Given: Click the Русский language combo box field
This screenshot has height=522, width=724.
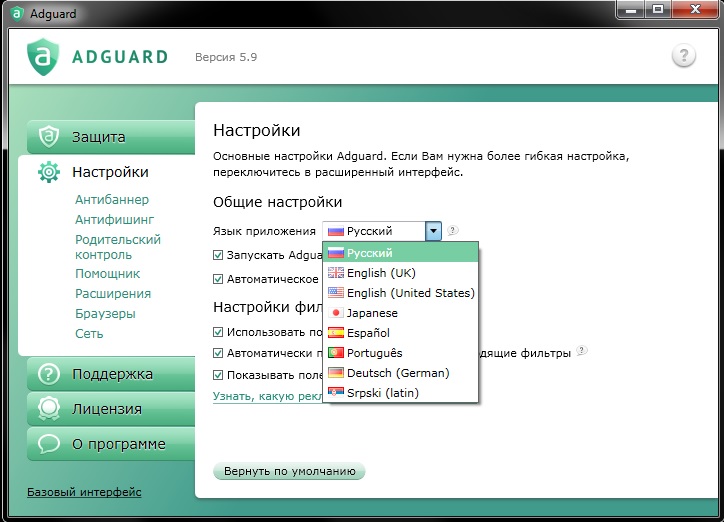Looking at the screenshot, I should point(381,231).
